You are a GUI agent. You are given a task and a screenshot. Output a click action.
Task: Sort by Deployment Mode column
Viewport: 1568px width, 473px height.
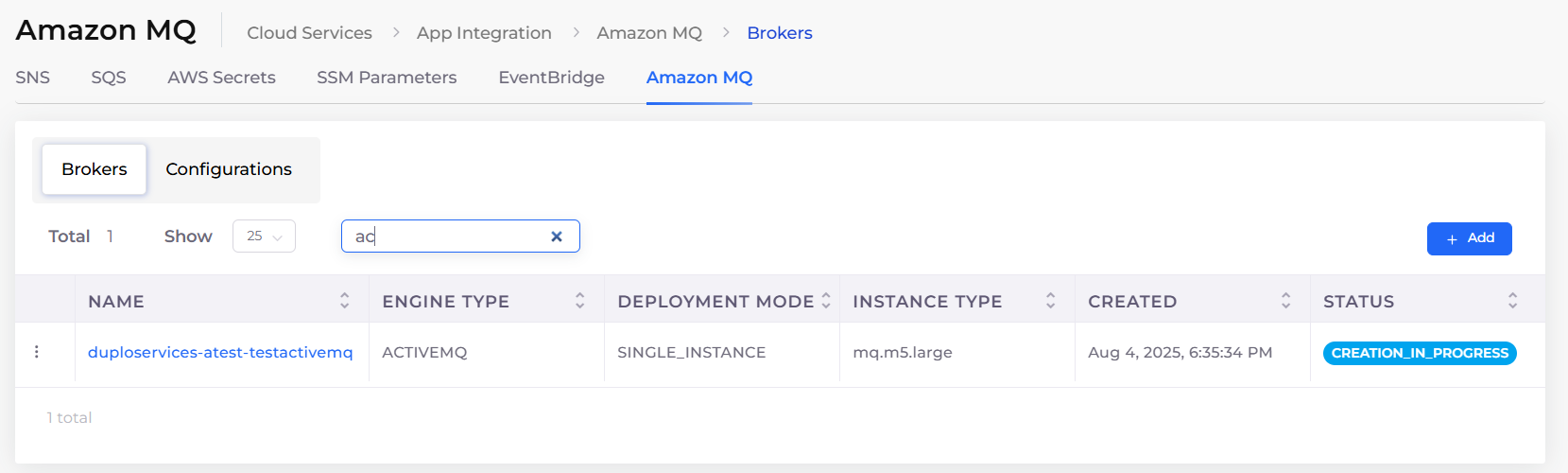pyautogui.click(x=825, y=301)
